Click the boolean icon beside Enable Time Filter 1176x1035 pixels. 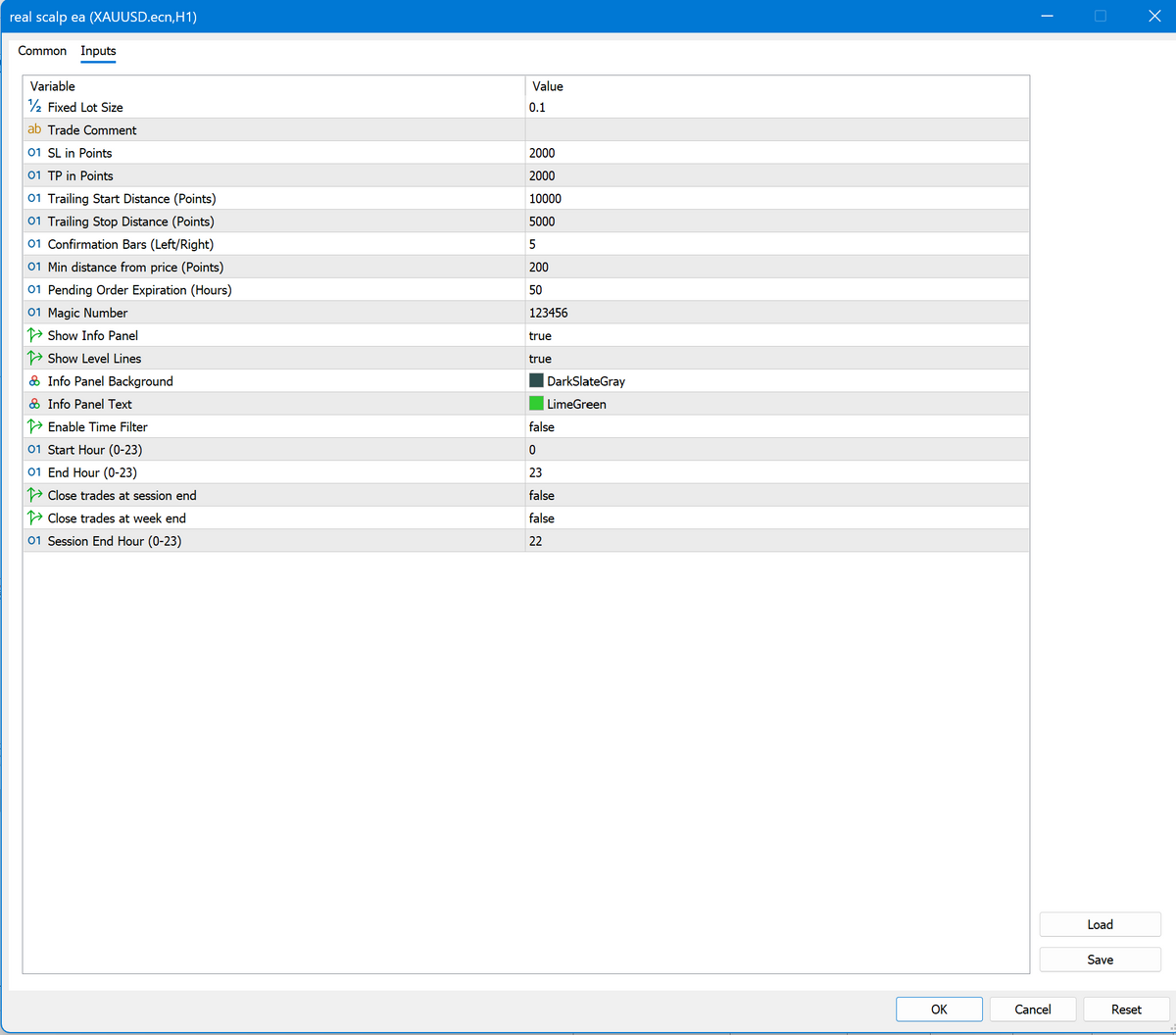pos(35,426)
